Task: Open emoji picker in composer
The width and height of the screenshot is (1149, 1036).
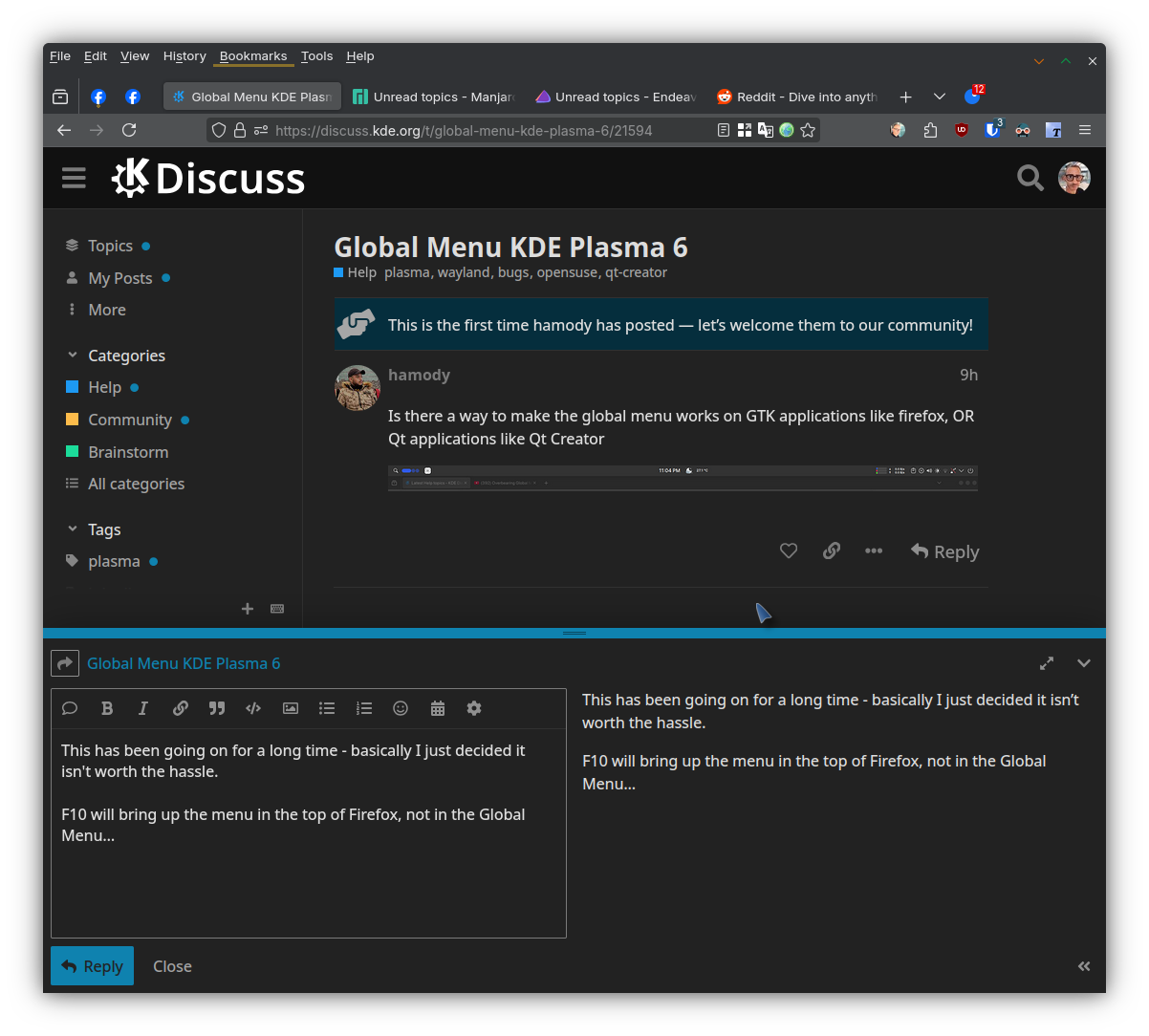Action: (x=401, y=708)
